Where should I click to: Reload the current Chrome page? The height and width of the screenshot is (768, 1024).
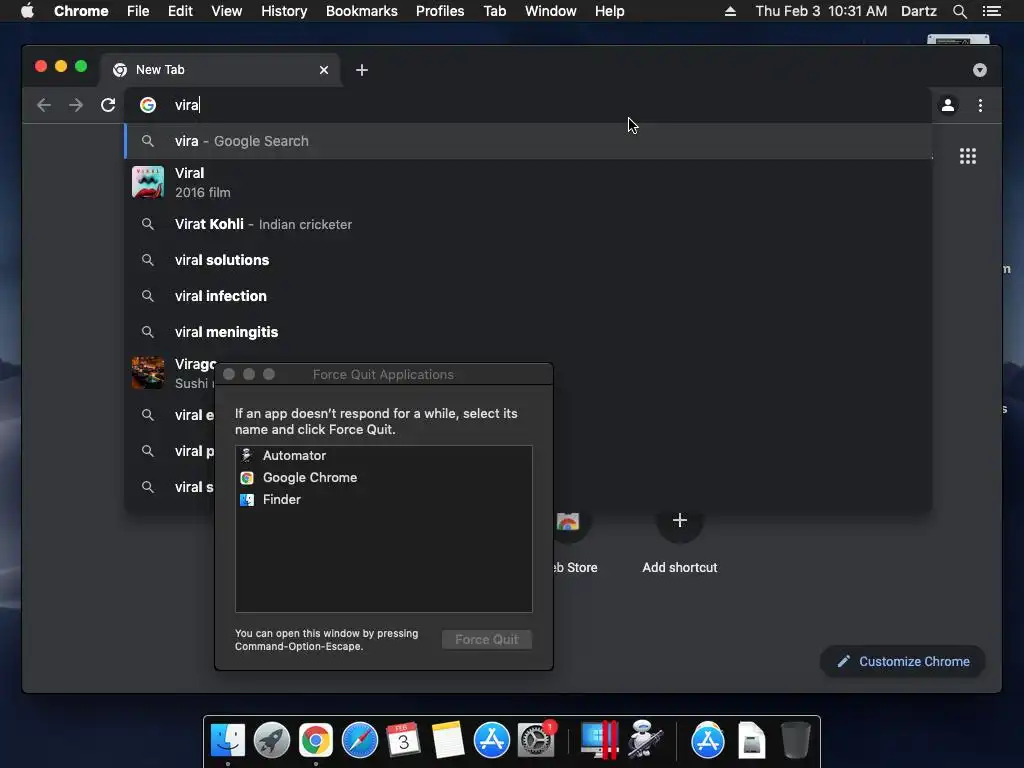(x=108, y=105)
